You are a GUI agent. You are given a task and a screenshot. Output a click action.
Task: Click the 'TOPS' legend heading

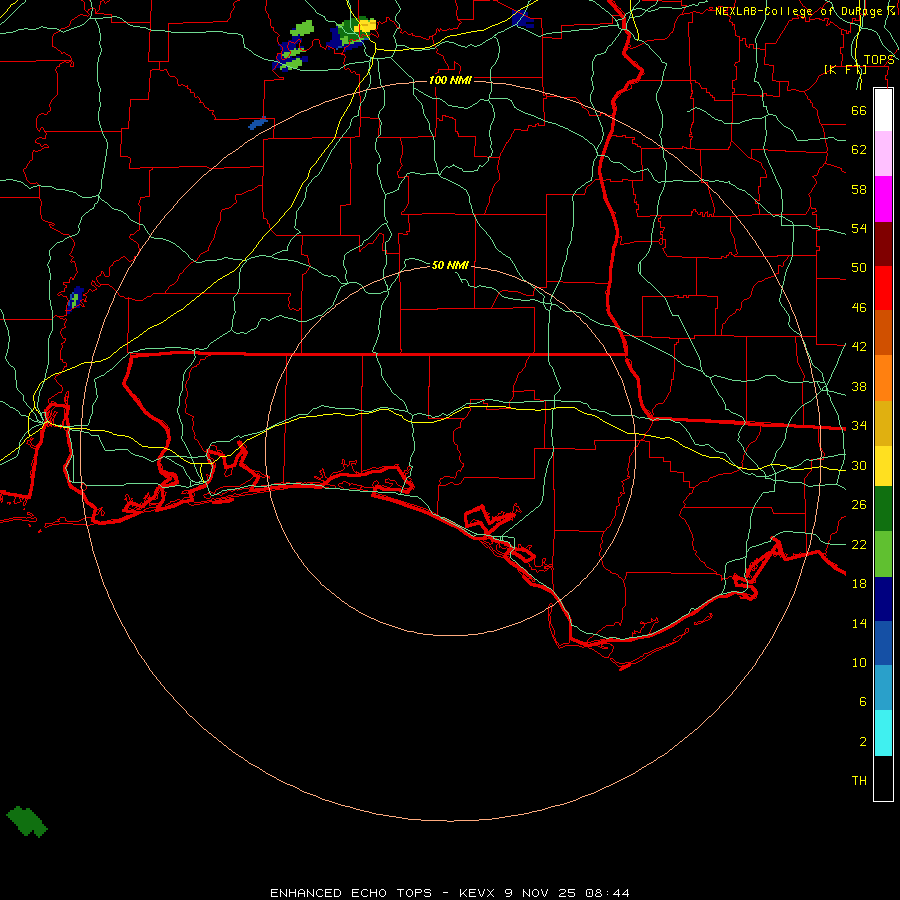click(879, 60)
